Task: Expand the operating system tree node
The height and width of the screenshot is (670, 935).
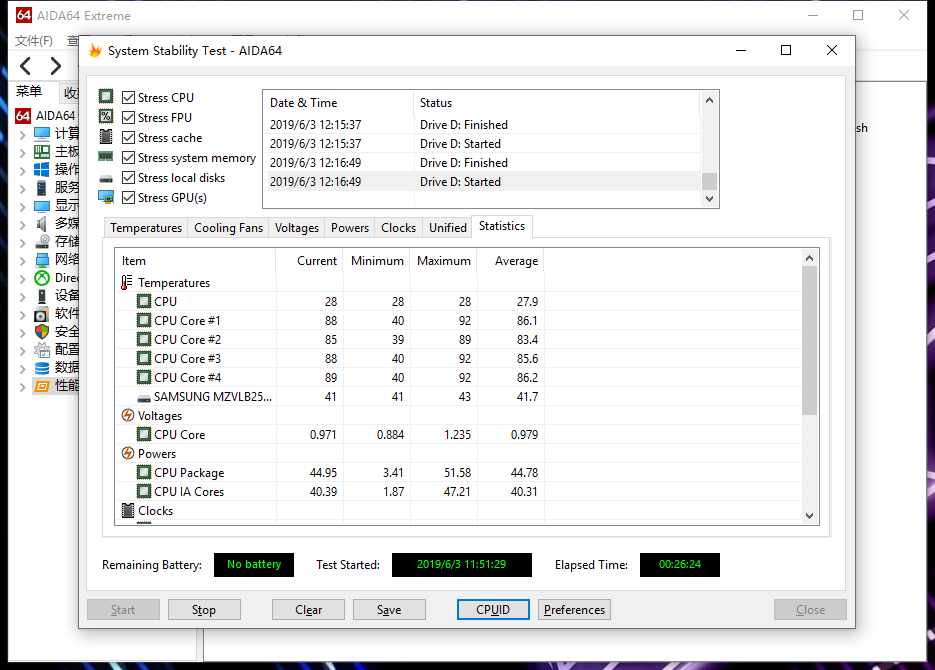Action: coord(23,171)
